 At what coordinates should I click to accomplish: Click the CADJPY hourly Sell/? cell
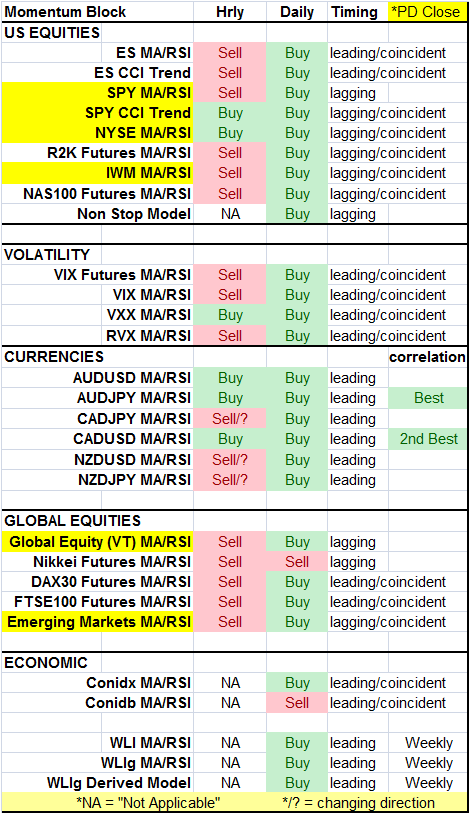[230, 418]
